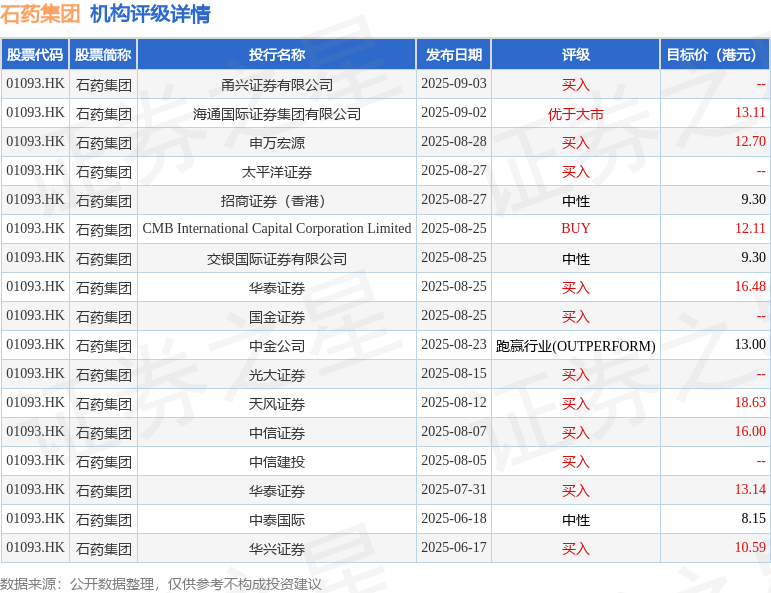Click the 评级 column header
The height and width of the screenshot is (593, 771).
tap(576, 54)
